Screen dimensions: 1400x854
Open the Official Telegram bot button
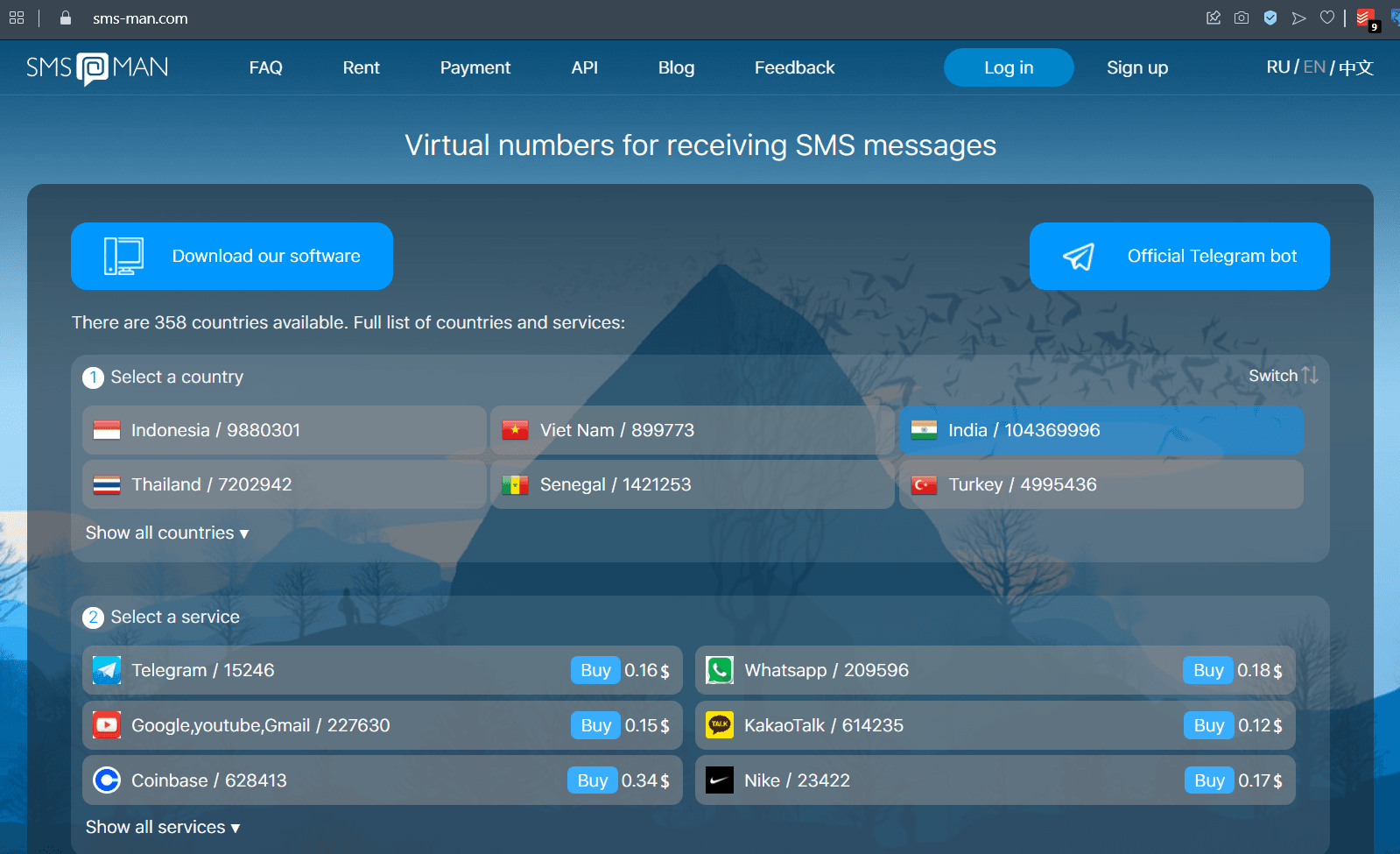click(1179, 256)
